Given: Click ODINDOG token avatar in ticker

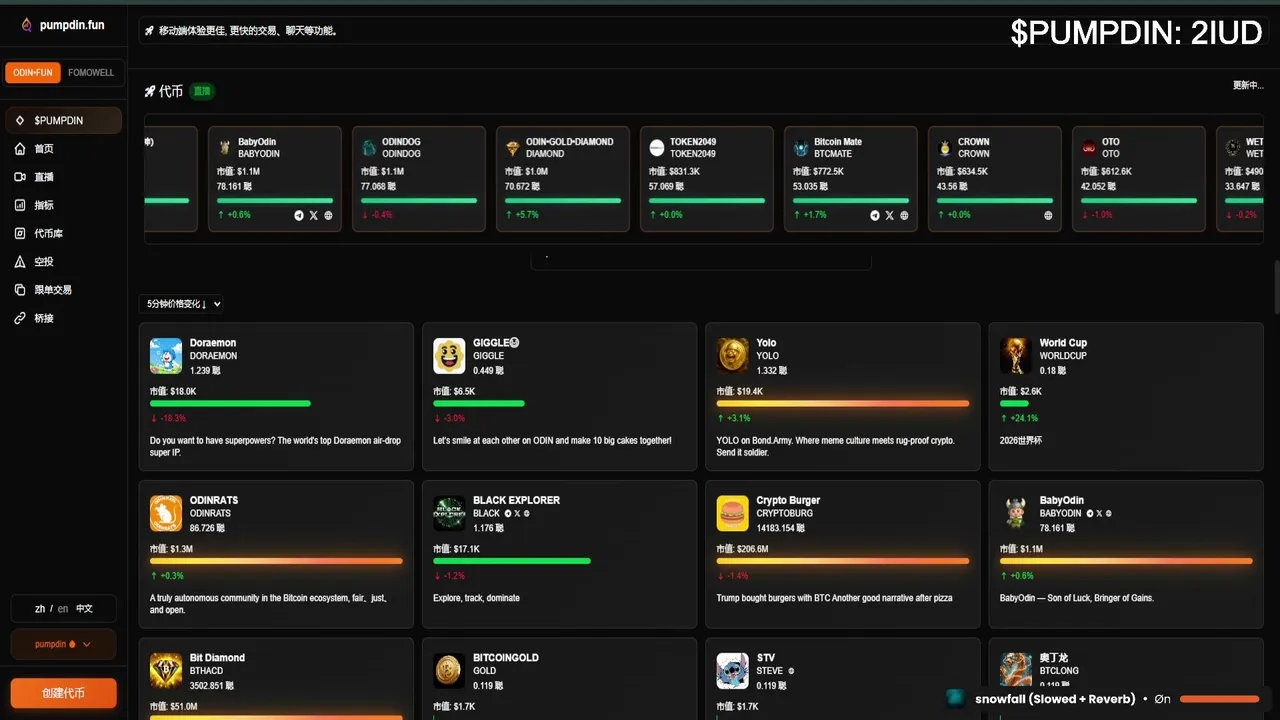Looking at the screenshot, I should point(369,148).
